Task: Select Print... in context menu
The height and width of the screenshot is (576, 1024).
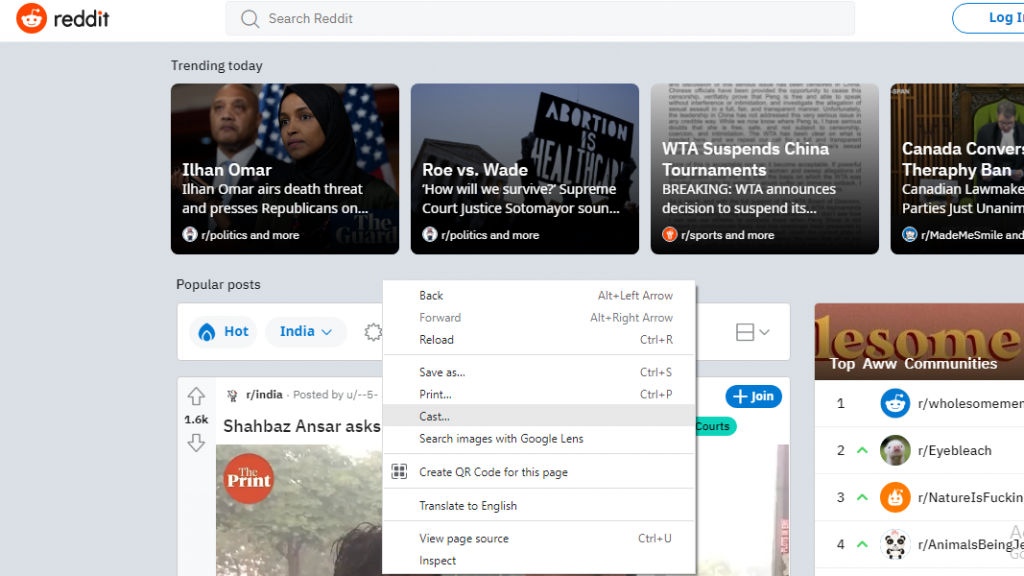Action: (539, 394)
